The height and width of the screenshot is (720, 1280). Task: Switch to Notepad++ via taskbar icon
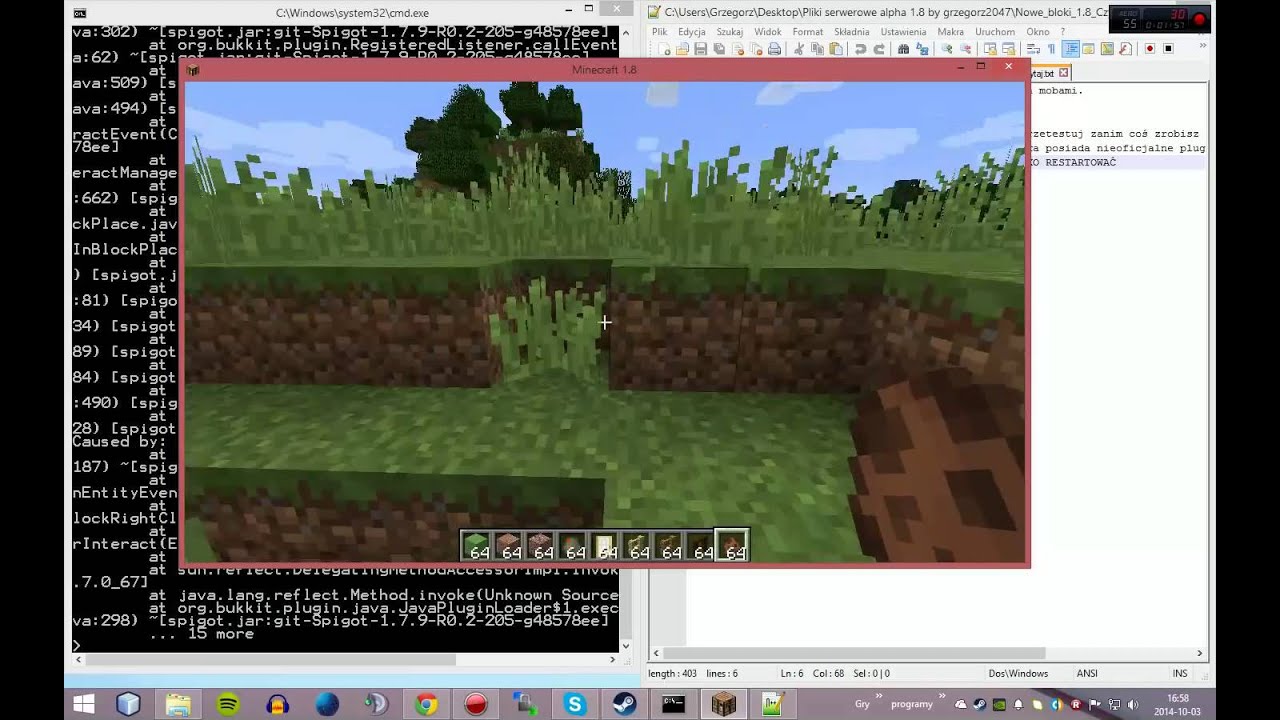pyautogui.click(x=772, y=704)
